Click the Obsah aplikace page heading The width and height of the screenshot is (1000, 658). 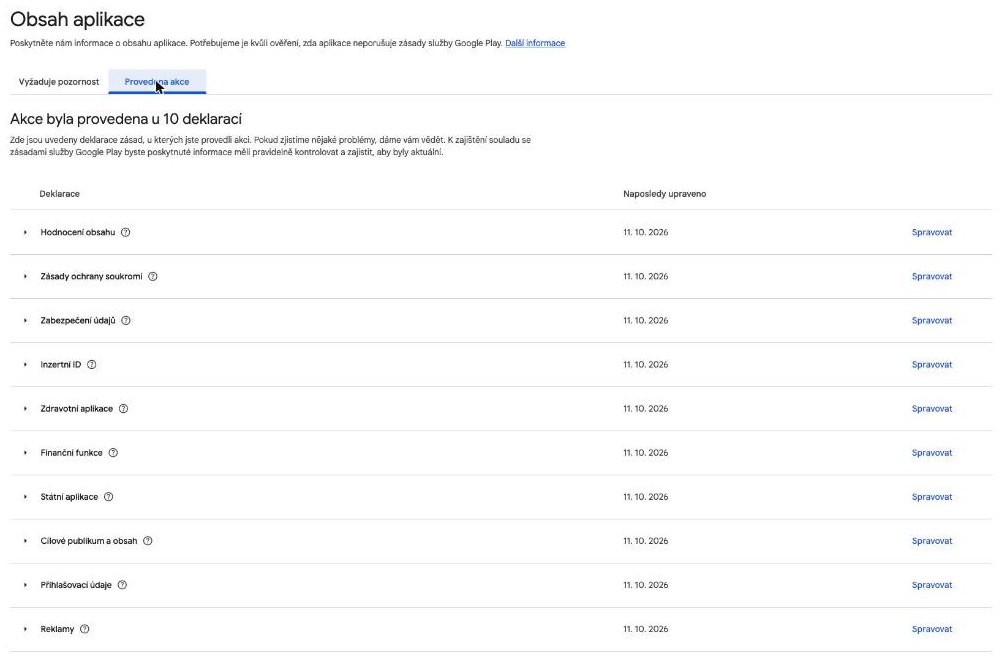tap(77, 19)
